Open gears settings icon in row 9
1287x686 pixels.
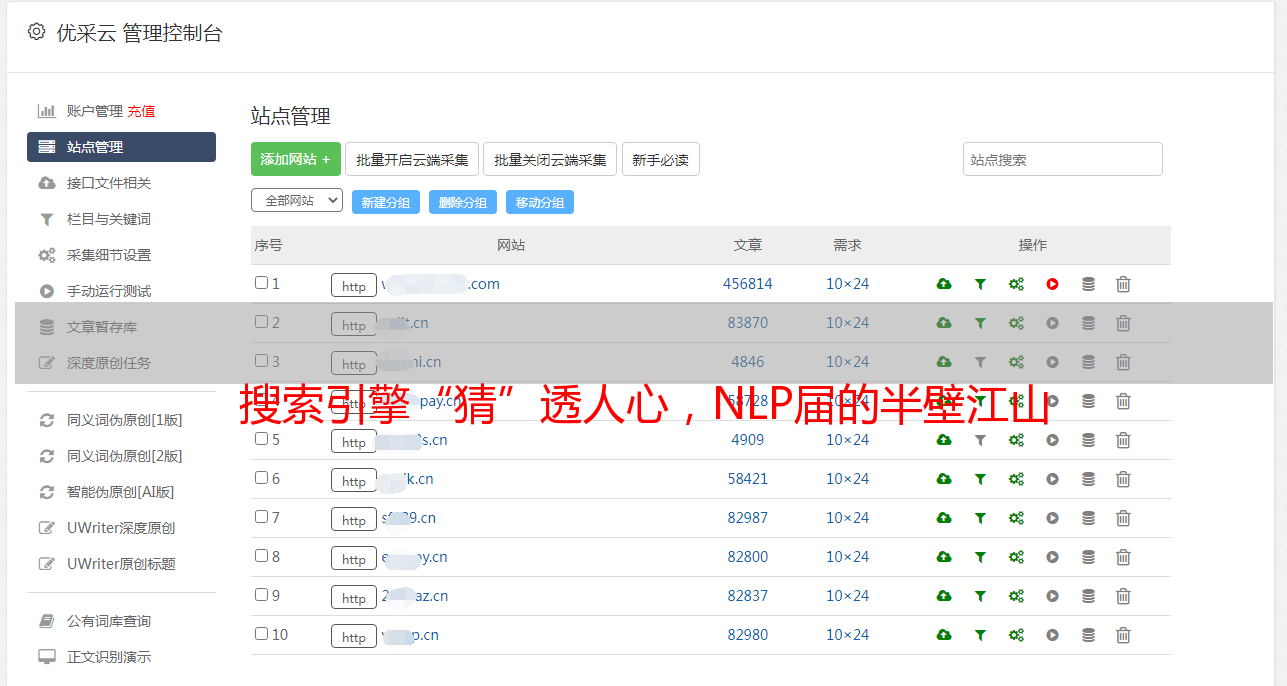coord(1016,596)
